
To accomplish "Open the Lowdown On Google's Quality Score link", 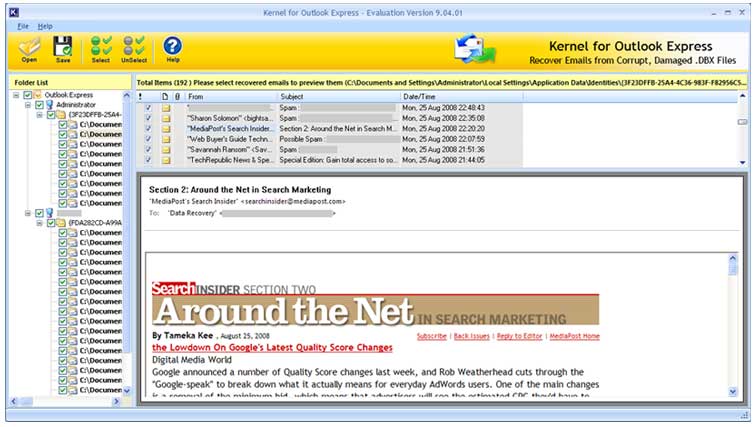I will (x=272, y=348).
